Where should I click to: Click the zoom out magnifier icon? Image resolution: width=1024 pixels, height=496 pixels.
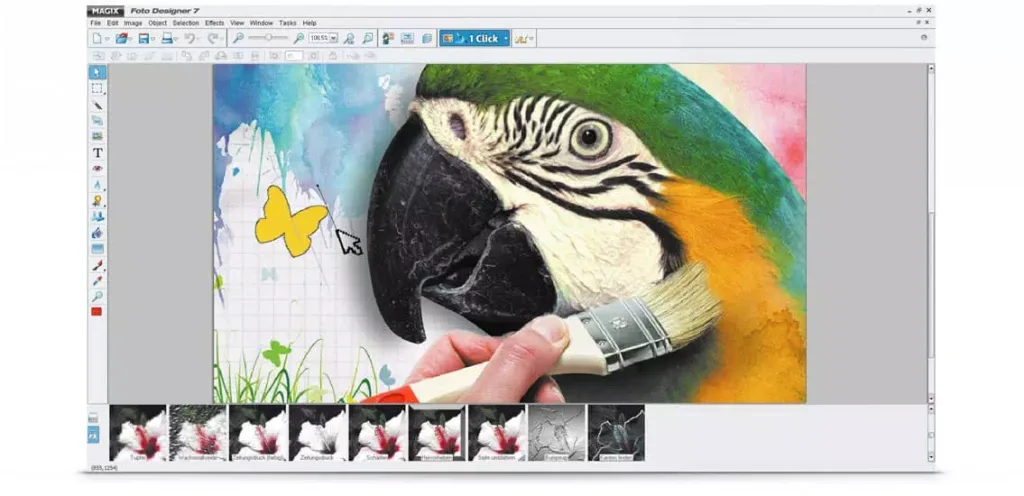point(238,39)
